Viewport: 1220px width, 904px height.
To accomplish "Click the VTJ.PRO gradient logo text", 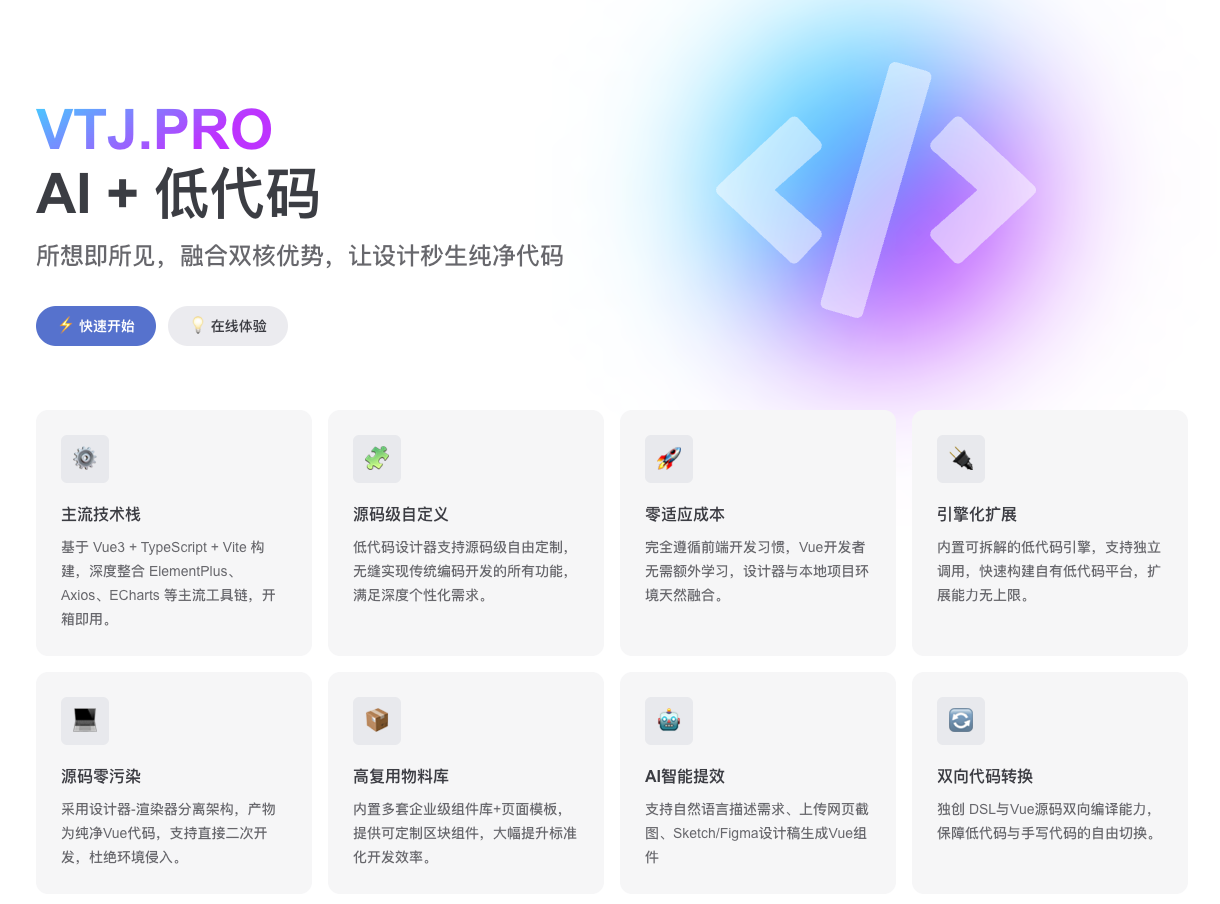I will tap(152, 129).
